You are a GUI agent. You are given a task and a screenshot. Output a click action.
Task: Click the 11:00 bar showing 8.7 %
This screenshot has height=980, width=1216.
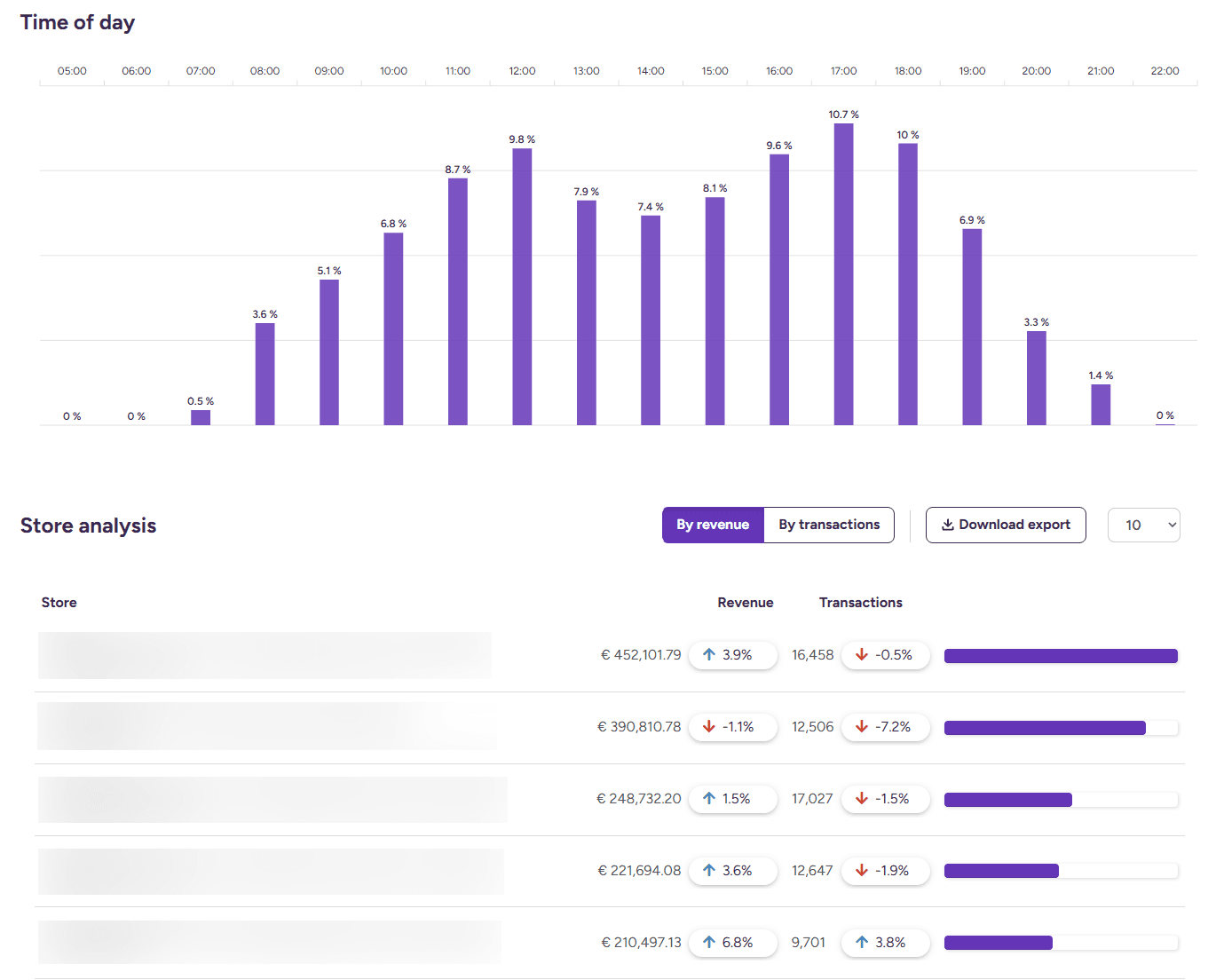tap(458, 302)
